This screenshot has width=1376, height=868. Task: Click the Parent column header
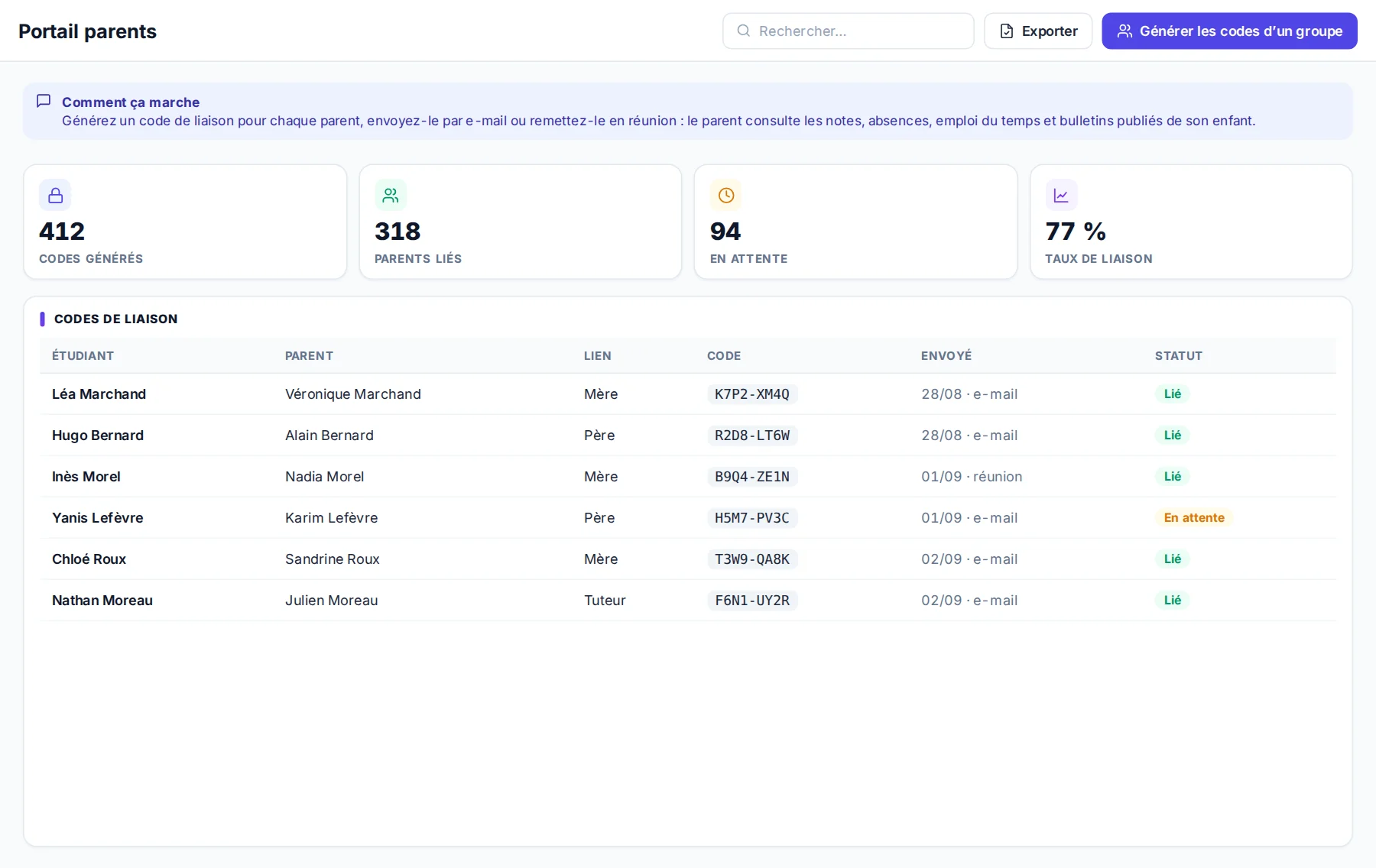309,356
